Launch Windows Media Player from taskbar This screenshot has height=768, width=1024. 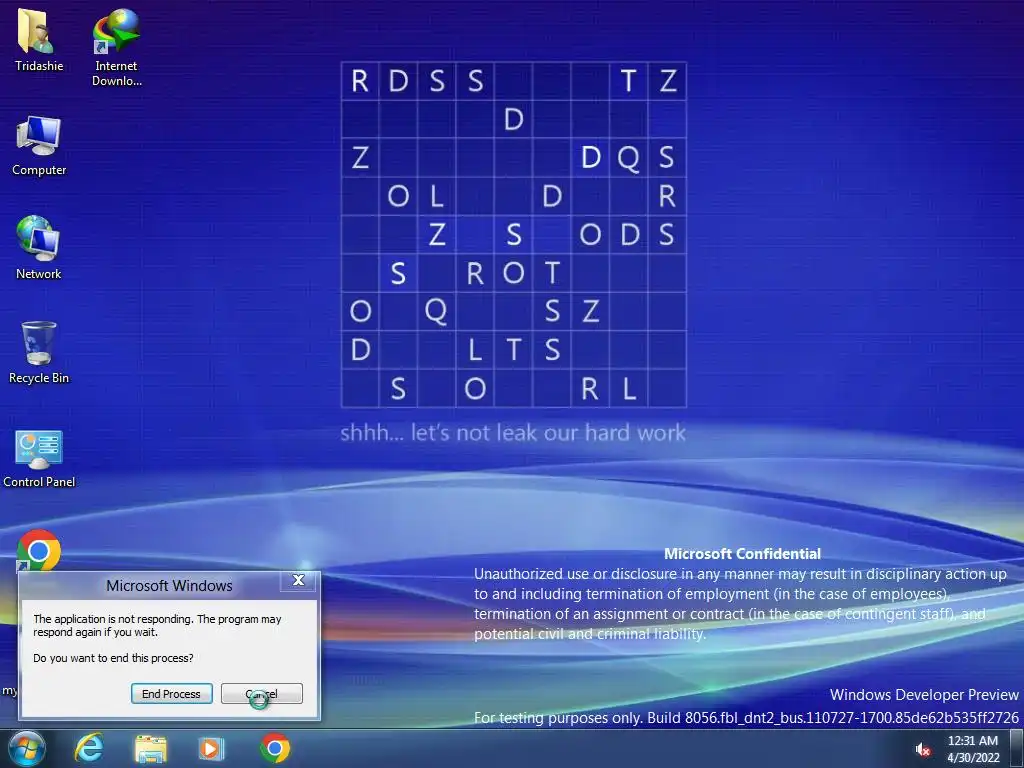pyautogui.click(x=212, y=748)
